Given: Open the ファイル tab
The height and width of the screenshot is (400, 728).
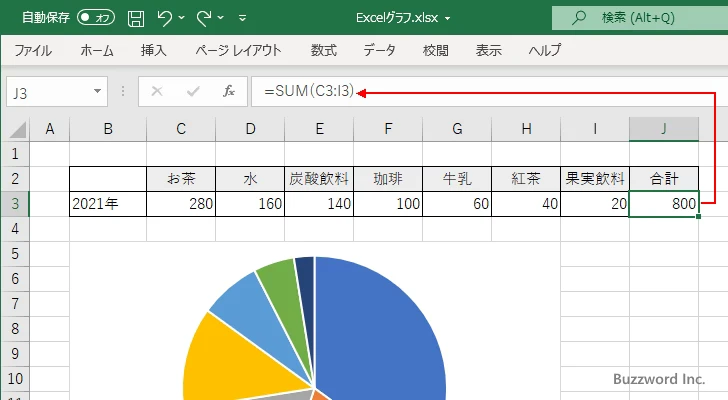Looking at the screenshot, I should [33, 50].
